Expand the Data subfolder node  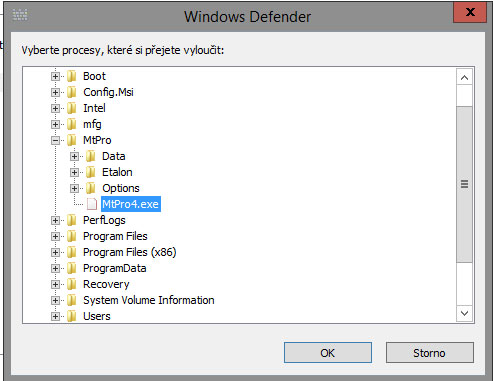[x=74, y=157]
